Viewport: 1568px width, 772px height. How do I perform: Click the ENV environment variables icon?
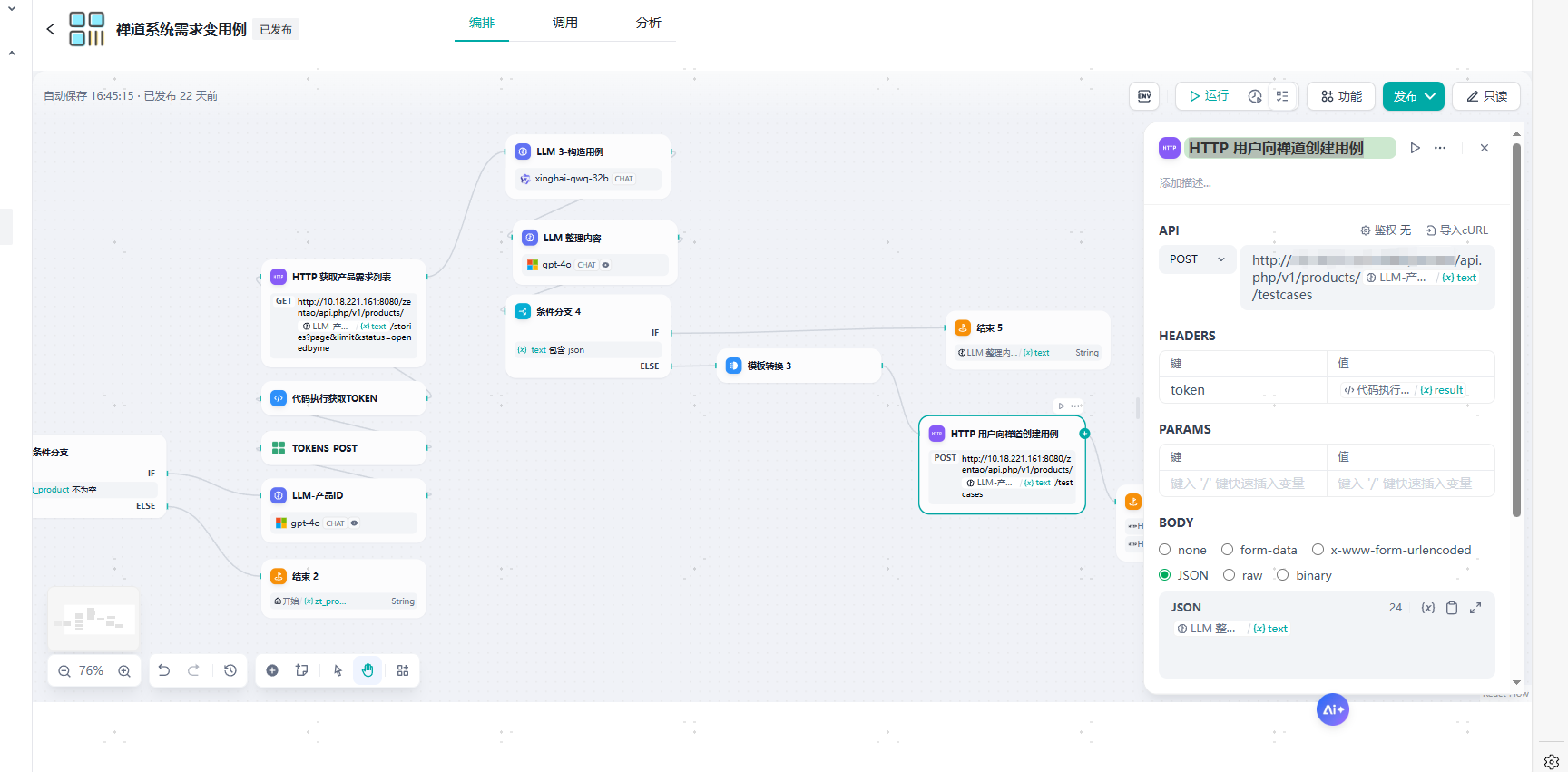pos(1144,96)
